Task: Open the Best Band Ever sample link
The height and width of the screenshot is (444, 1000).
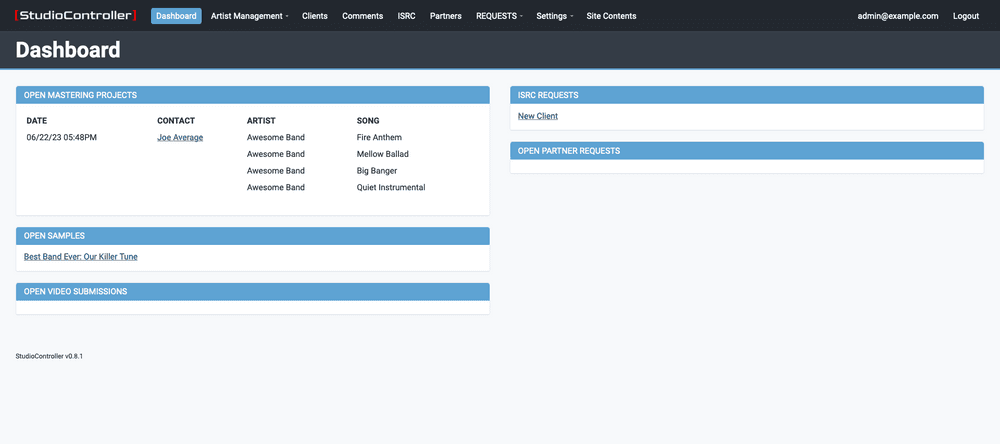Action: (81, 257)
